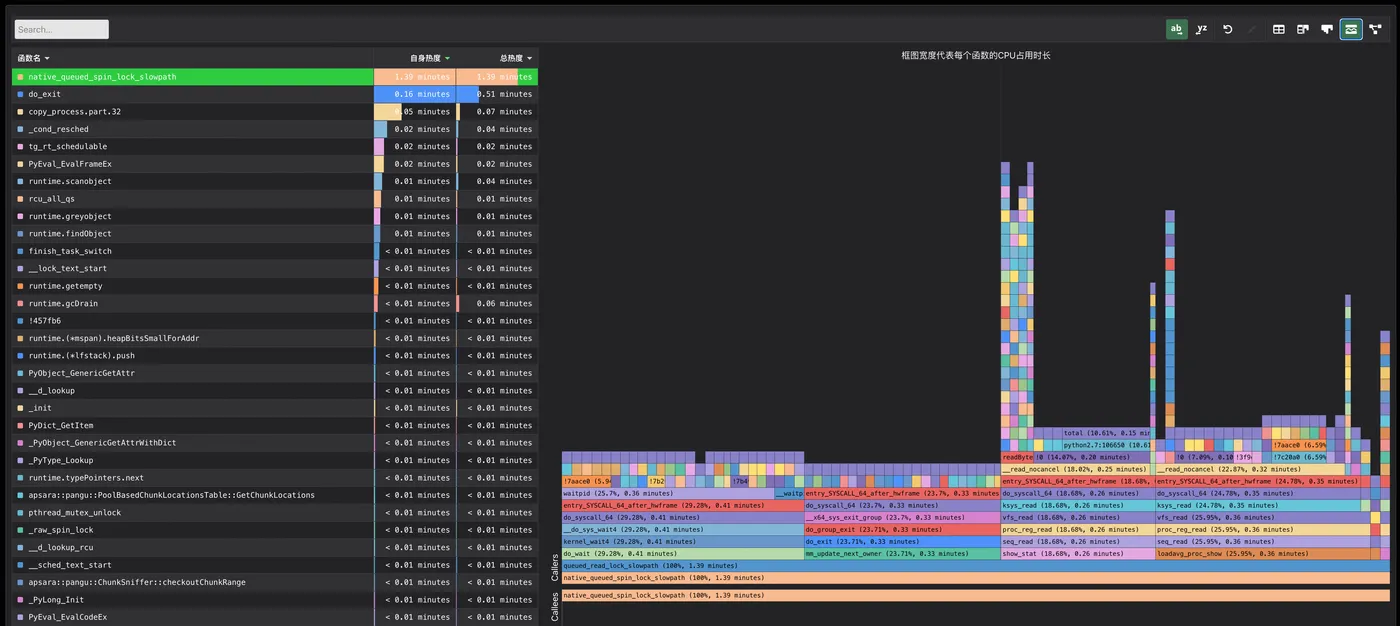The width and height of the screenshot is (1400, 626).
Task: Select the !457fb6 row
Action: click(x=275, y=321)
